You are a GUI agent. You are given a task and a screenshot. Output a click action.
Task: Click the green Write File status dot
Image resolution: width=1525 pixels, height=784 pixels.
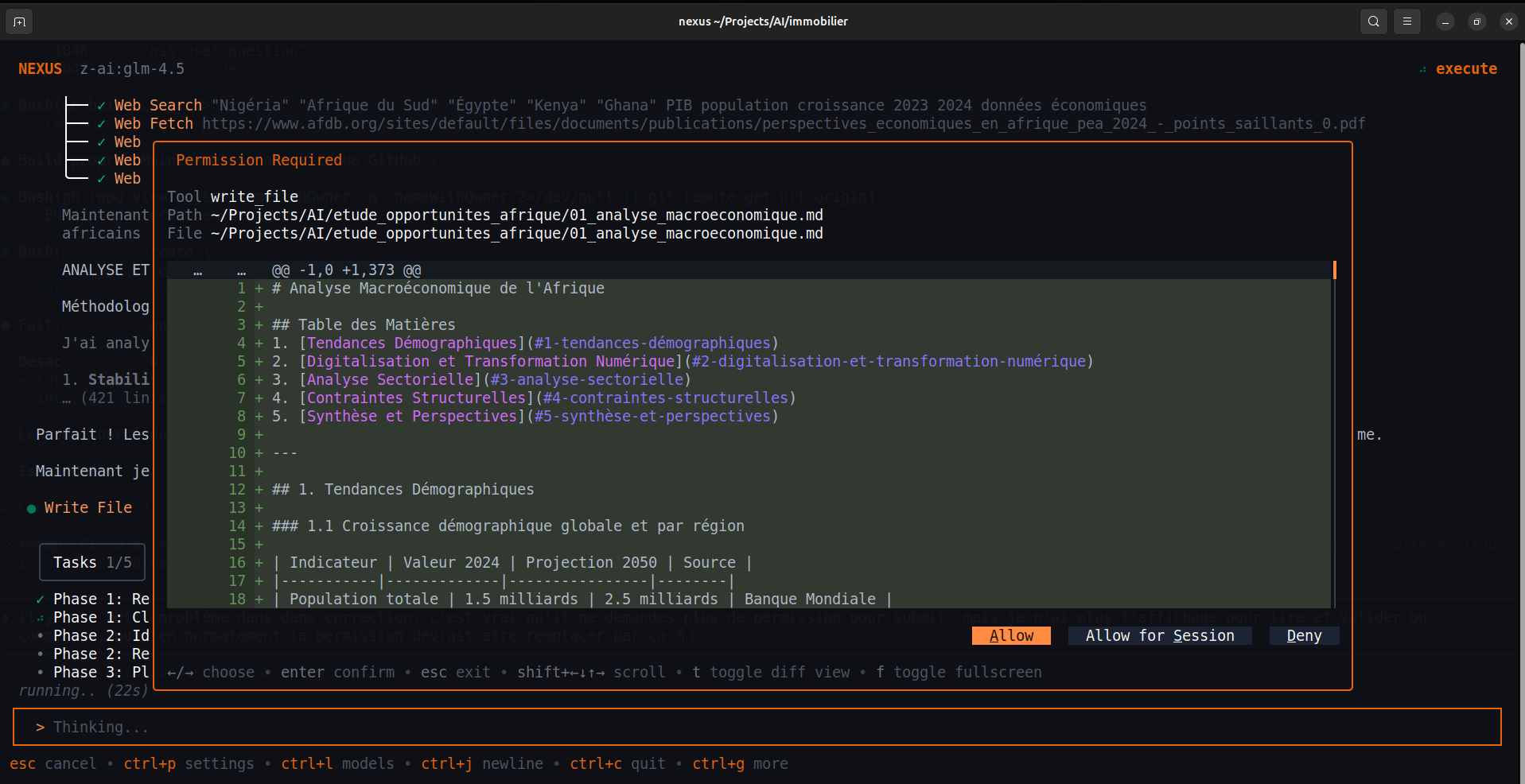(x=31, y=509)
